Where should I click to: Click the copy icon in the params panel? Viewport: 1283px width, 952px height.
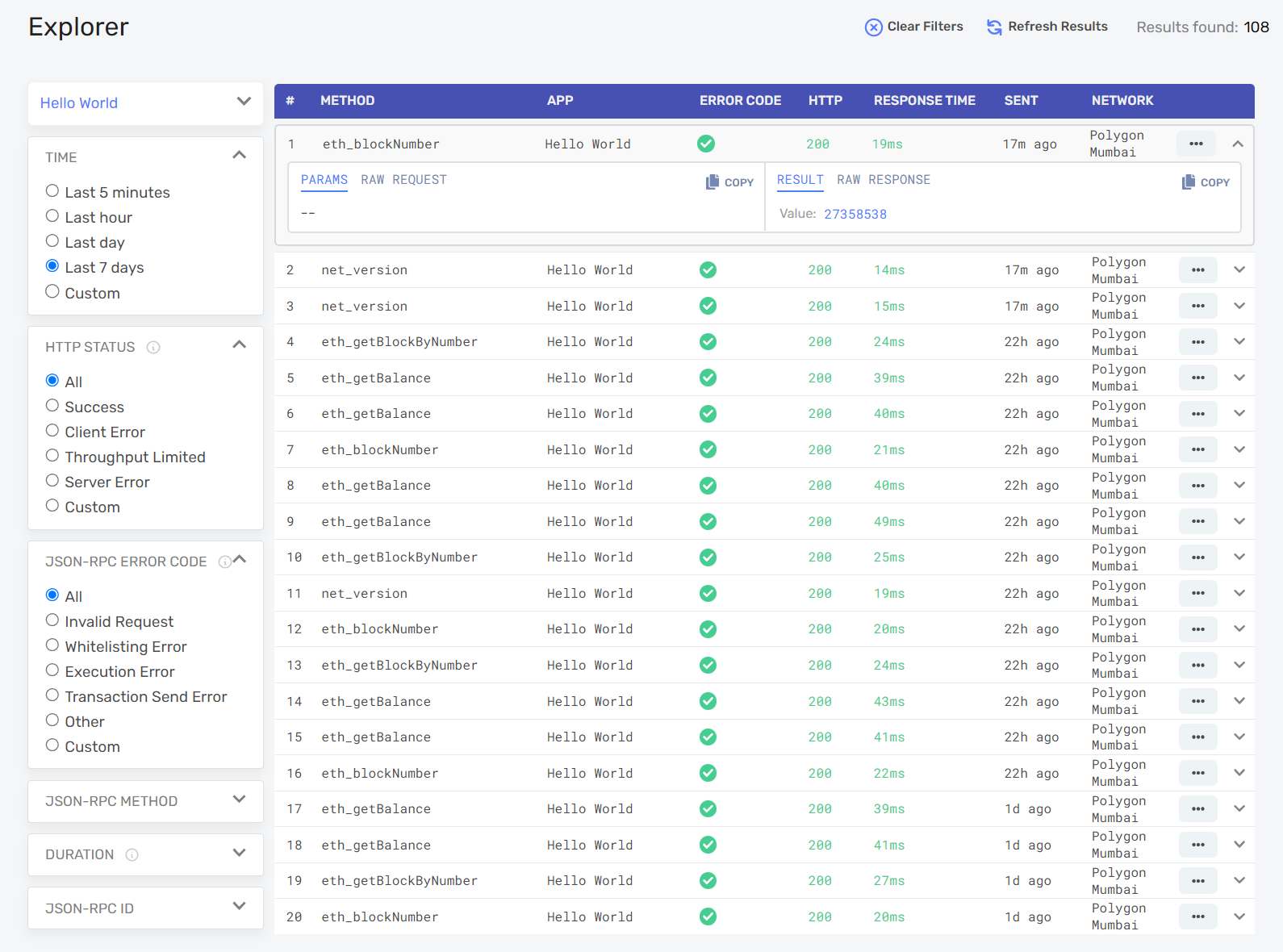coord(713,182)
